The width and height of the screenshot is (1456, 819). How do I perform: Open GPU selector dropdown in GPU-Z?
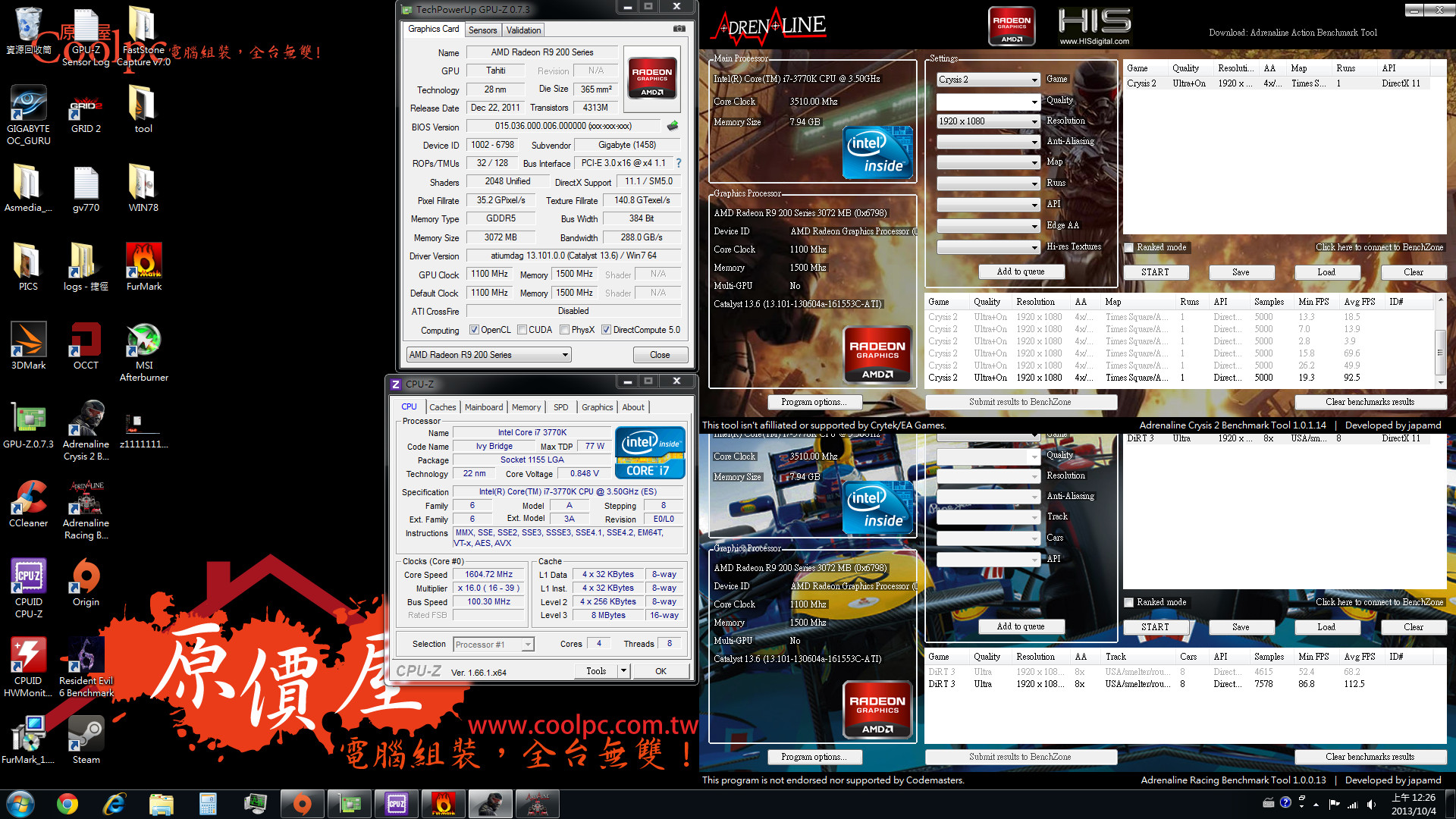tap(488, 355)
